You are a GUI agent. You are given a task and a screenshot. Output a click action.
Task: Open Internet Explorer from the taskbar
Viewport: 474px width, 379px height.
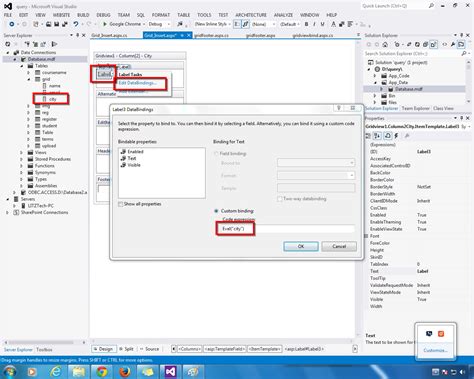(x=56, y=371)
